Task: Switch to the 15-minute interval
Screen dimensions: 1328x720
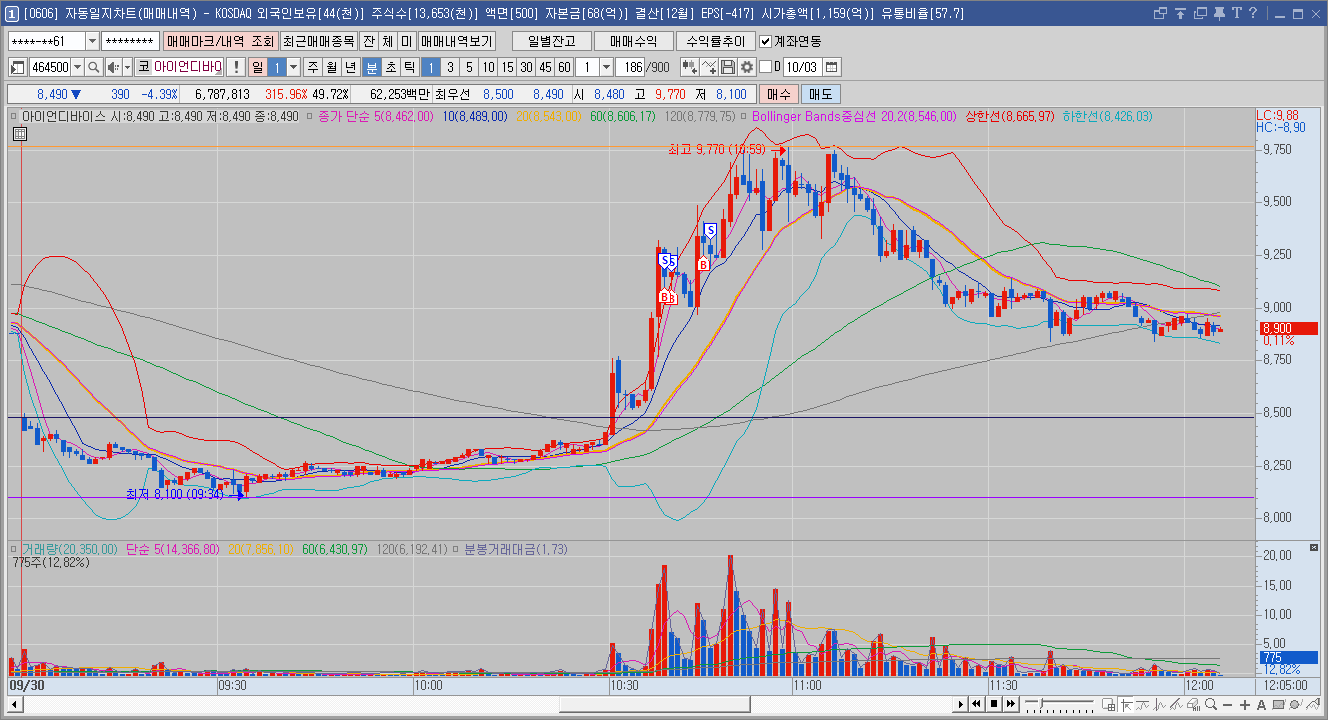Action: (x=507, y=67)
